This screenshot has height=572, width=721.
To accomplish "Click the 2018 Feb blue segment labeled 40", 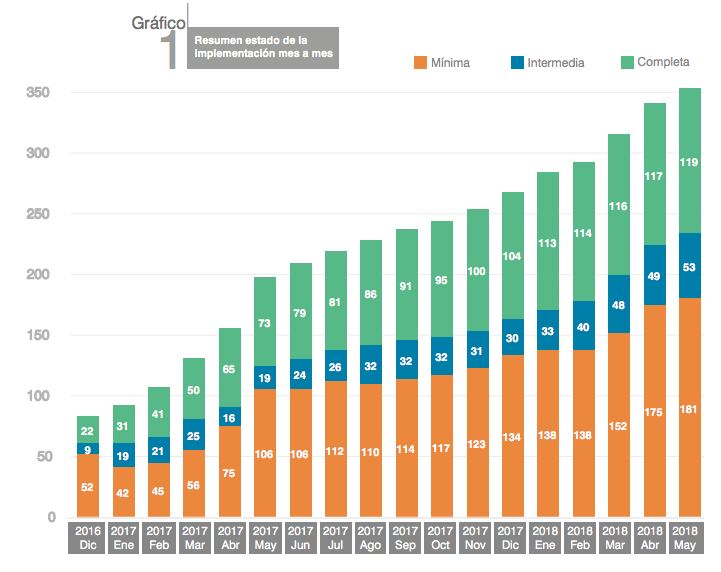I will [583, 326].
